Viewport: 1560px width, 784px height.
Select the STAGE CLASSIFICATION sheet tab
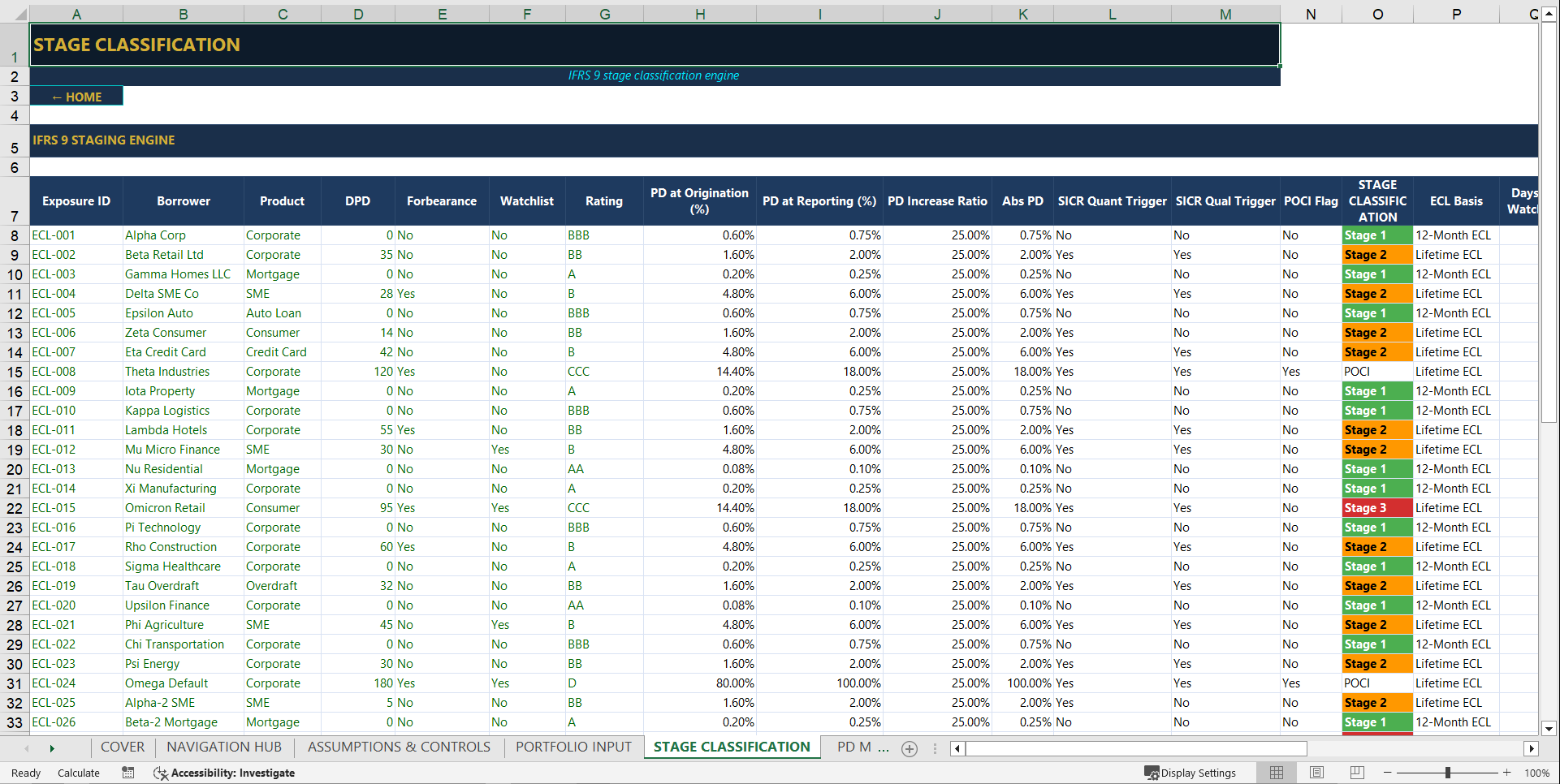tap(732, 747)
